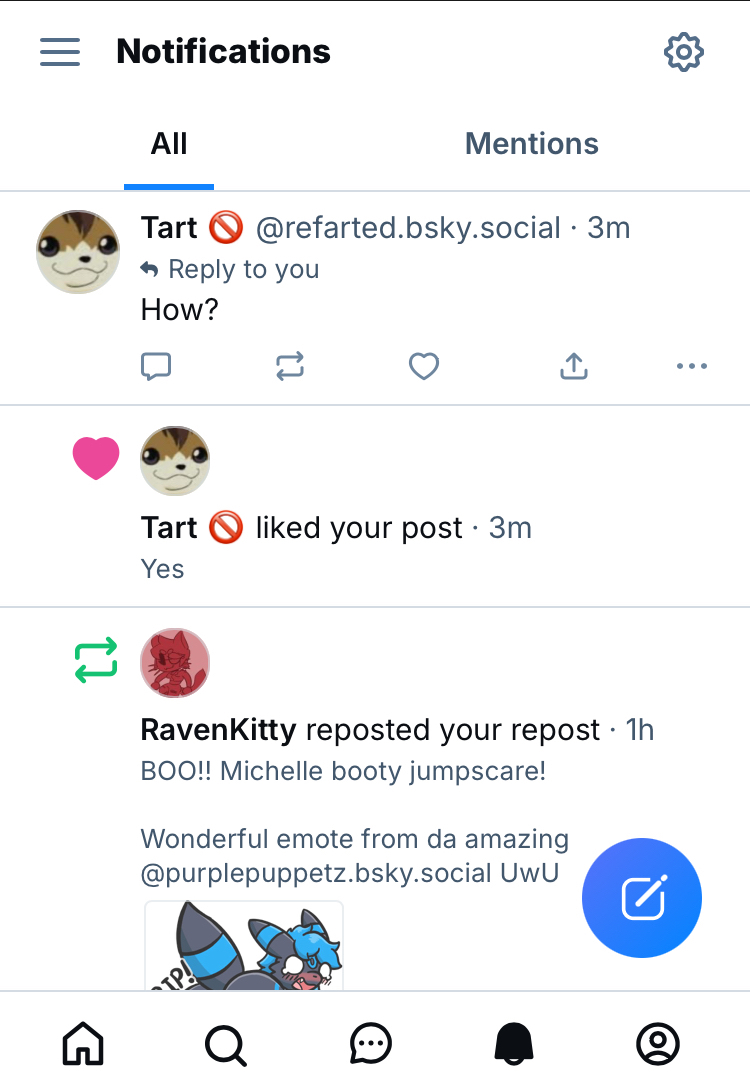The height and width of the screenshot is (1073, 750).
Task: Open the emote image thumbnail
Action: 244,945
